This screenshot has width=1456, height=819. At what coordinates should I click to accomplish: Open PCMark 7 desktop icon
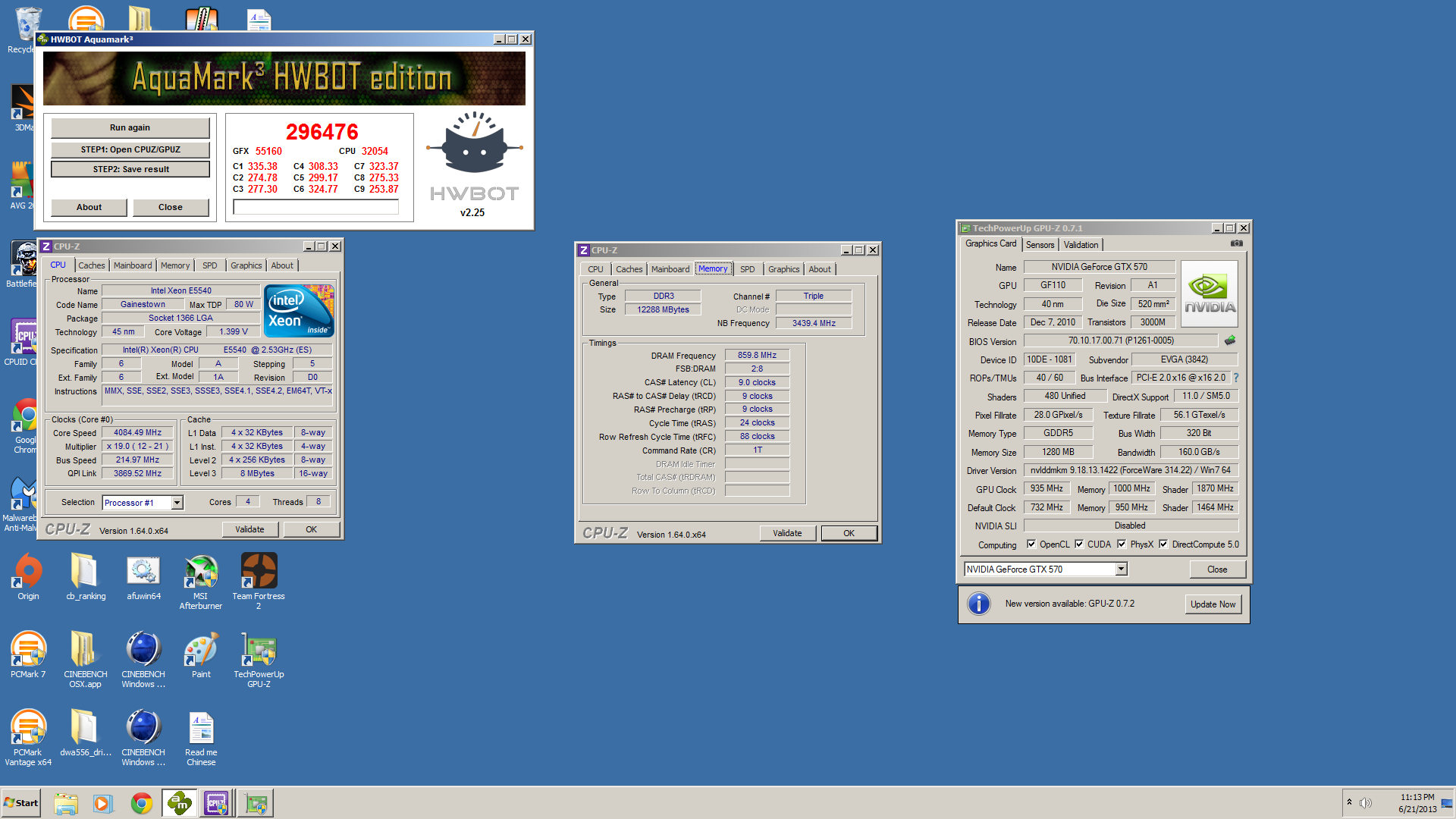pyautogui.click(x=28, y=655)
